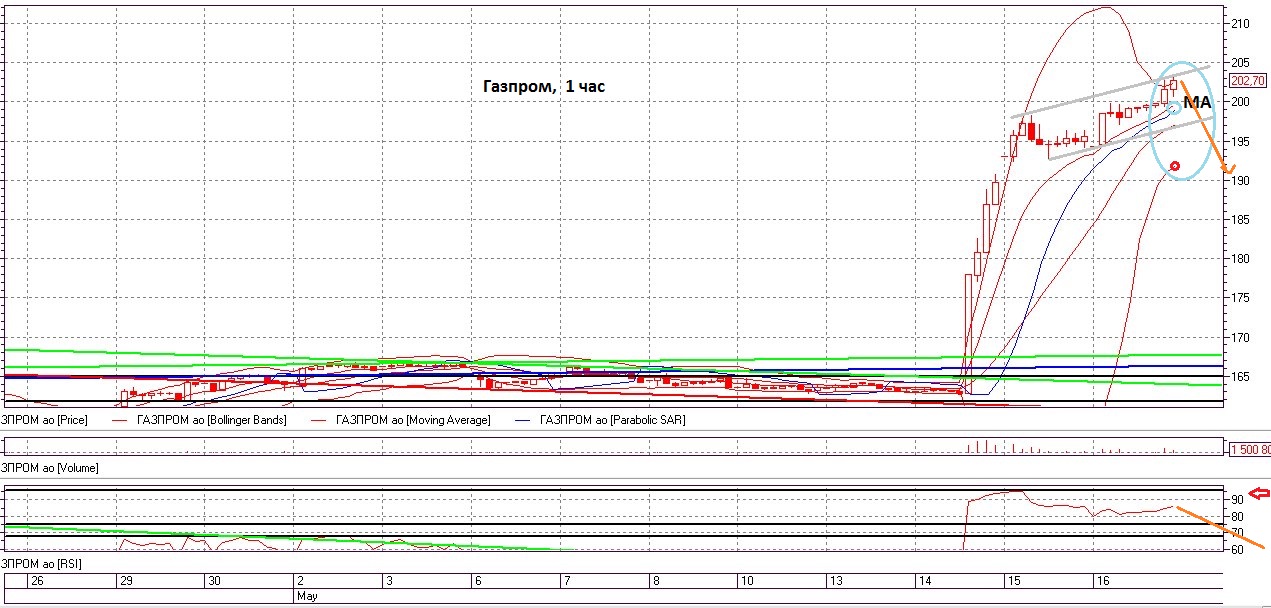
Task: Click the RSI scale label 60
Action: [x=1237, y=549]
